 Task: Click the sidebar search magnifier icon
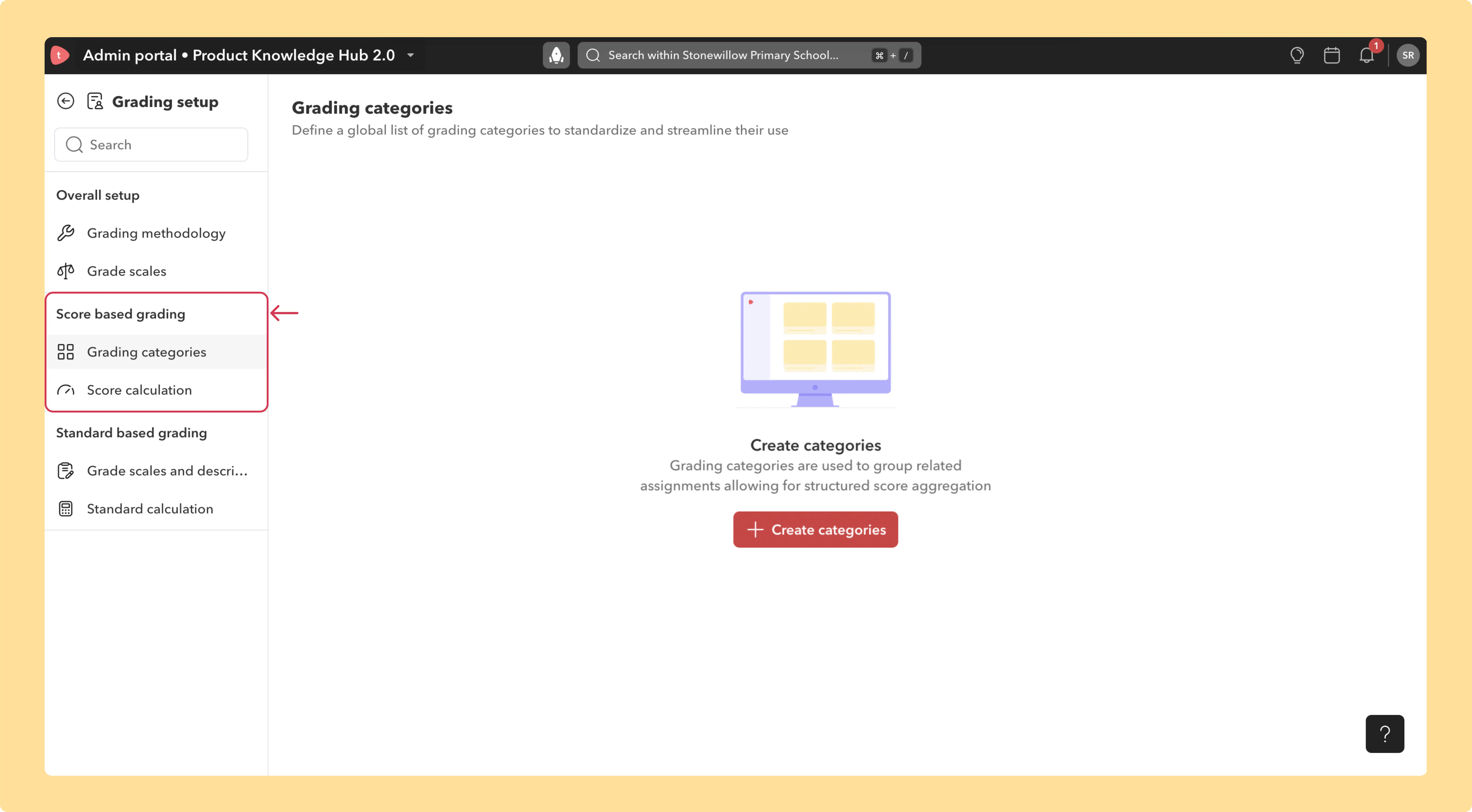coord(74,144)
